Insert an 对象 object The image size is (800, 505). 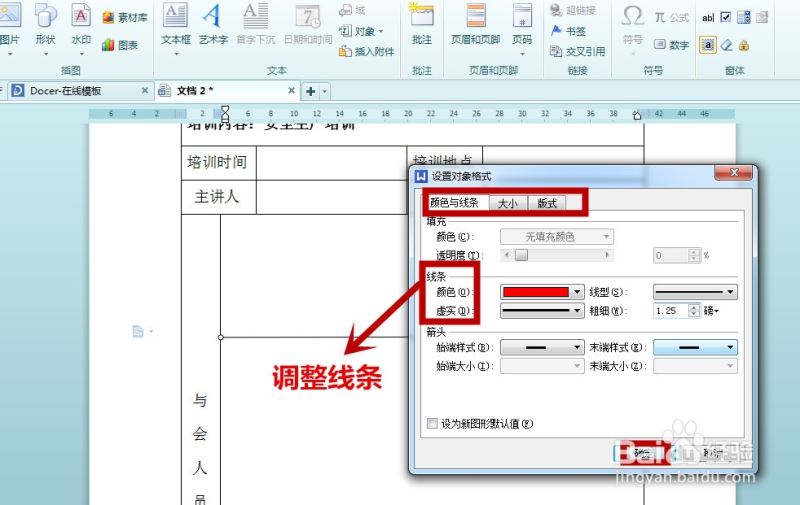click(360, 31)
